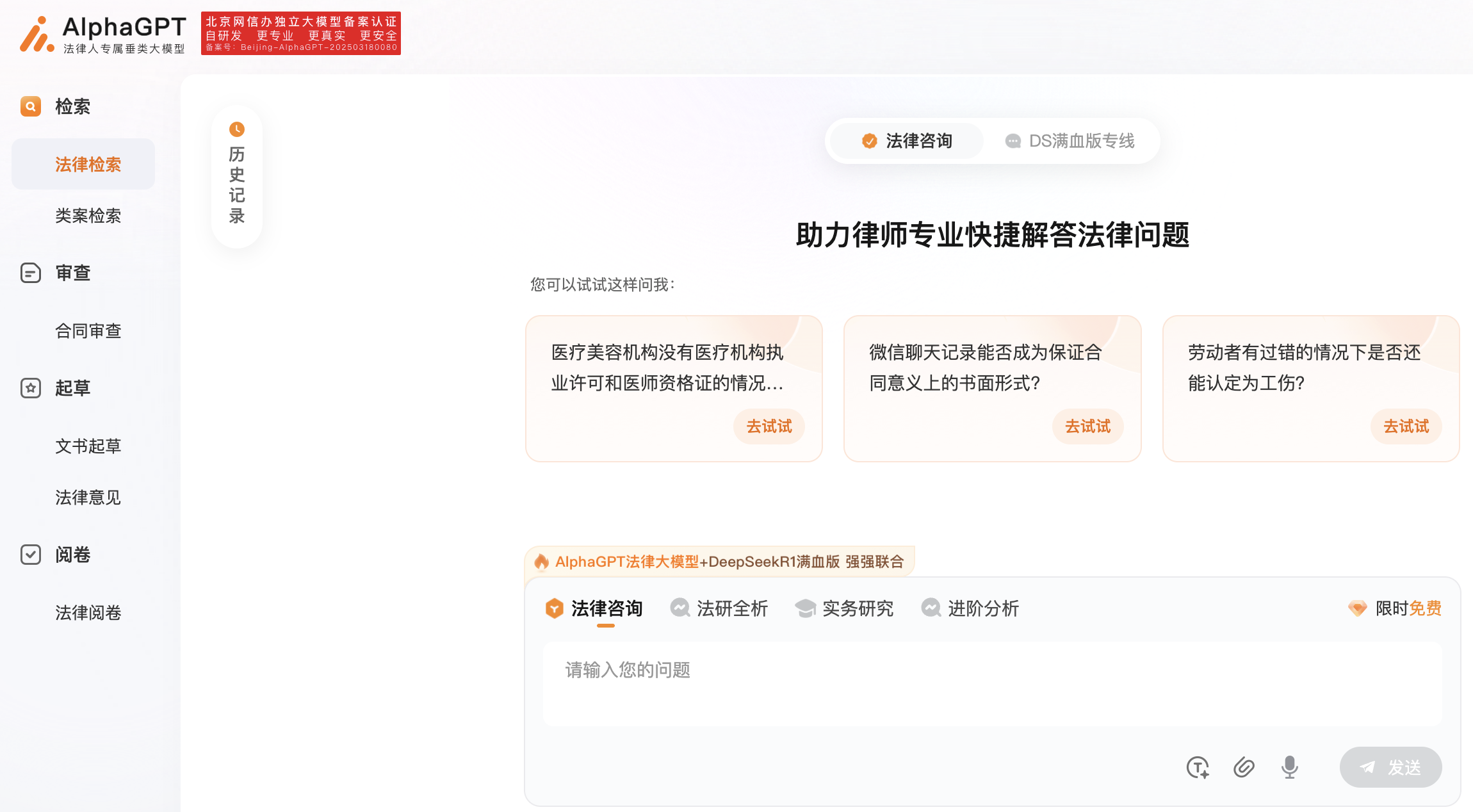Viewport: 1473px width, 812px height.
Task: Click the microphone voice input icon
Action: coord(1289,767)
